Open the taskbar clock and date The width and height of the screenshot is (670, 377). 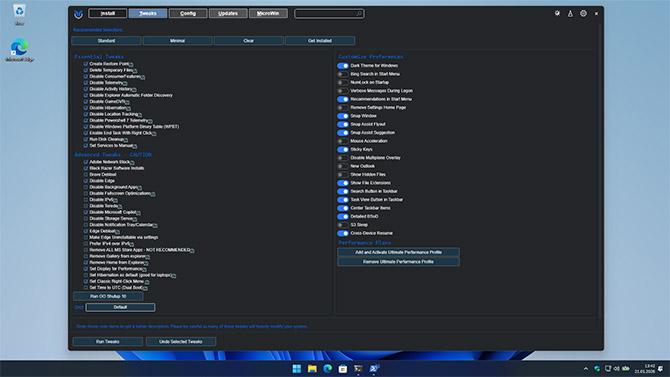[x=645, y=368]
